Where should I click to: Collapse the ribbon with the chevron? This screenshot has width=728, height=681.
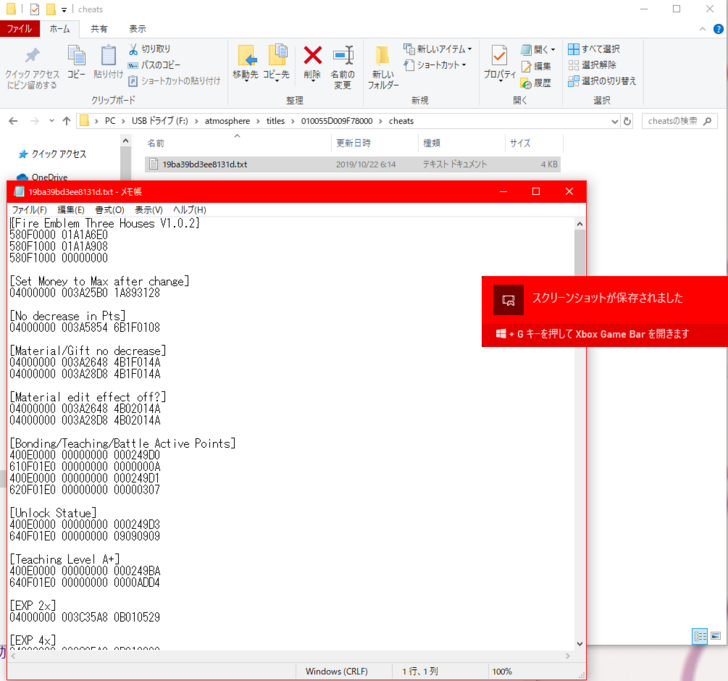(x=702, y=29)
